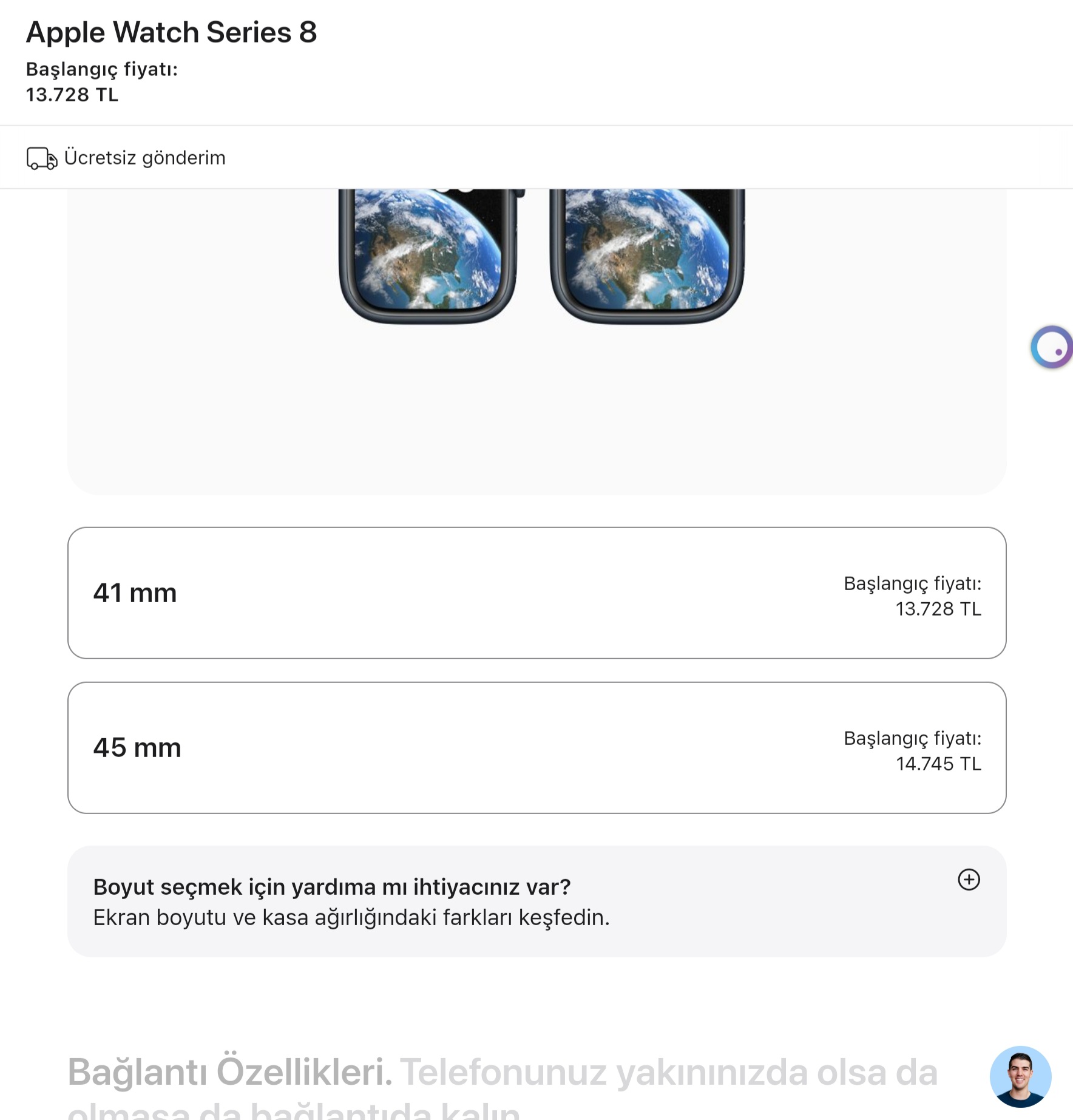
Task: Click the 13.728 TL price in 41 mm card
Action: [x=938, y=609]
